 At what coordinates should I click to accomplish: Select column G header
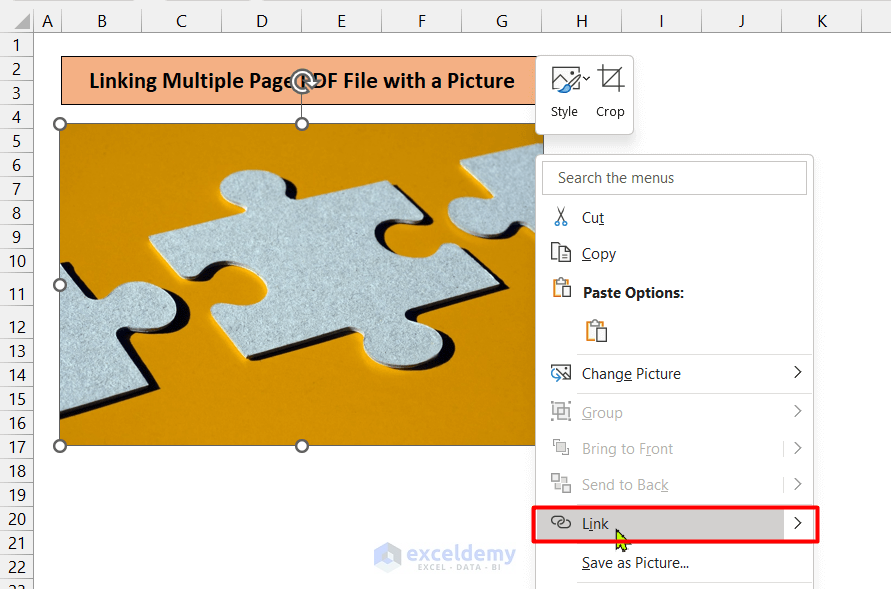tap(502, 21)
